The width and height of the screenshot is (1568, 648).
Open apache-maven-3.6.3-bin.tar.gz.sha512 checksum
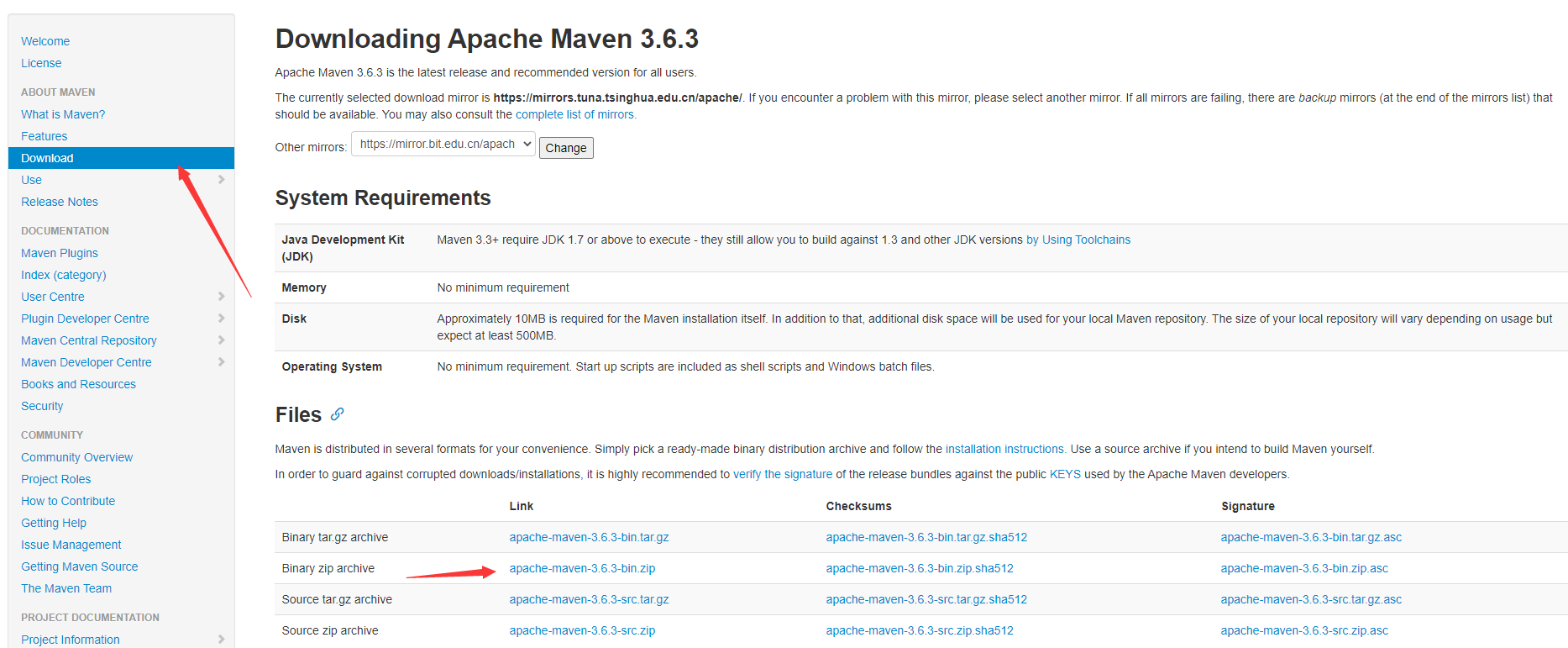coord(926,537)
